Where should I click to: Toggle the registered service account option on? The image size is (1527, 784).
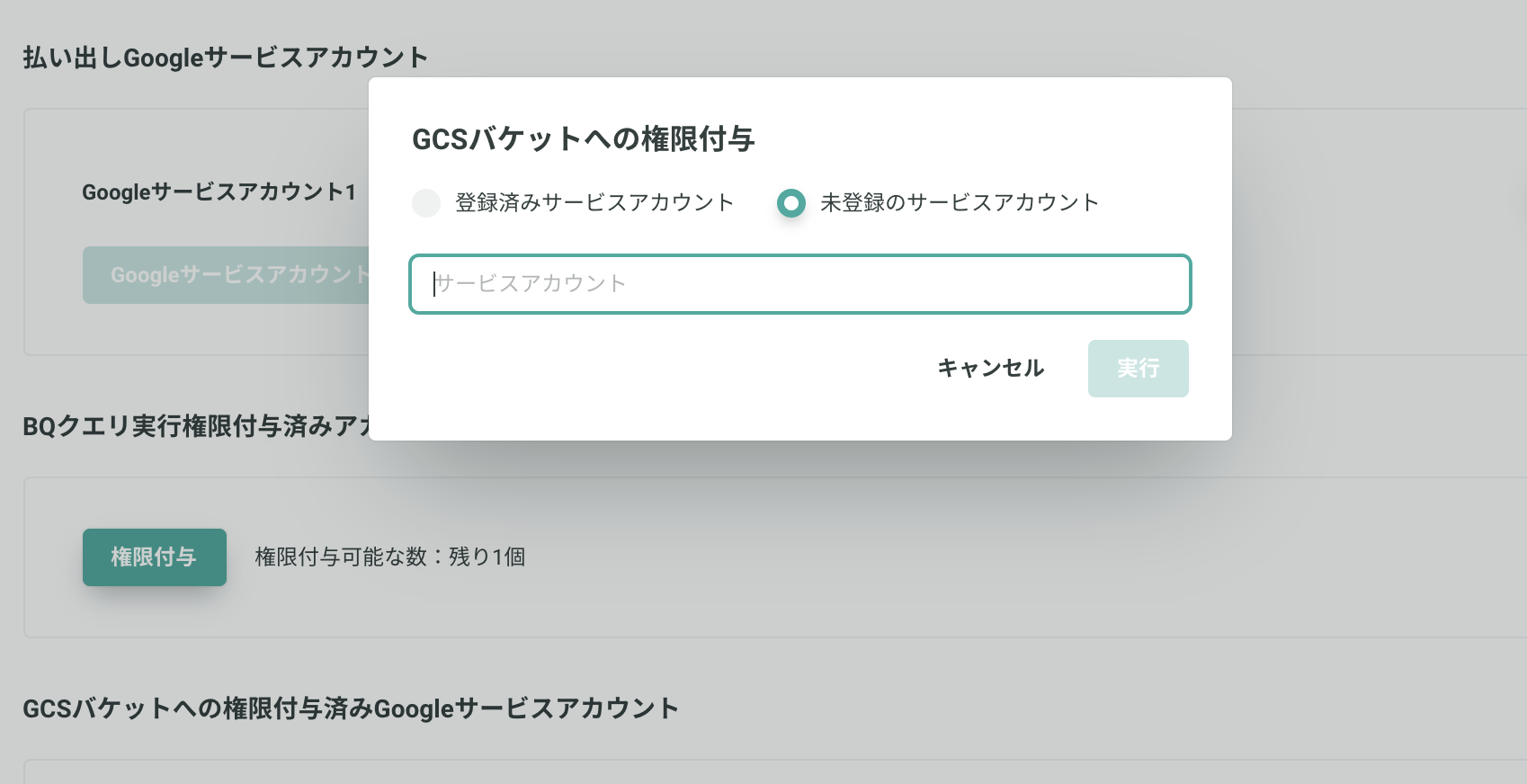pyautogui.click(x=426, y=203)
